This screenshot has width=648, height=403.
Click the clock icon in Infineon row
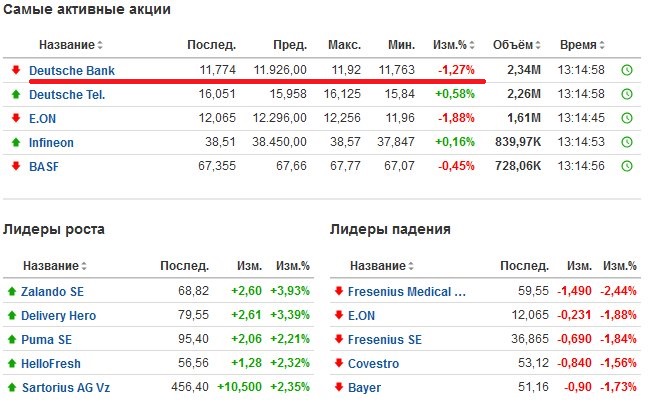click(627, 142)
